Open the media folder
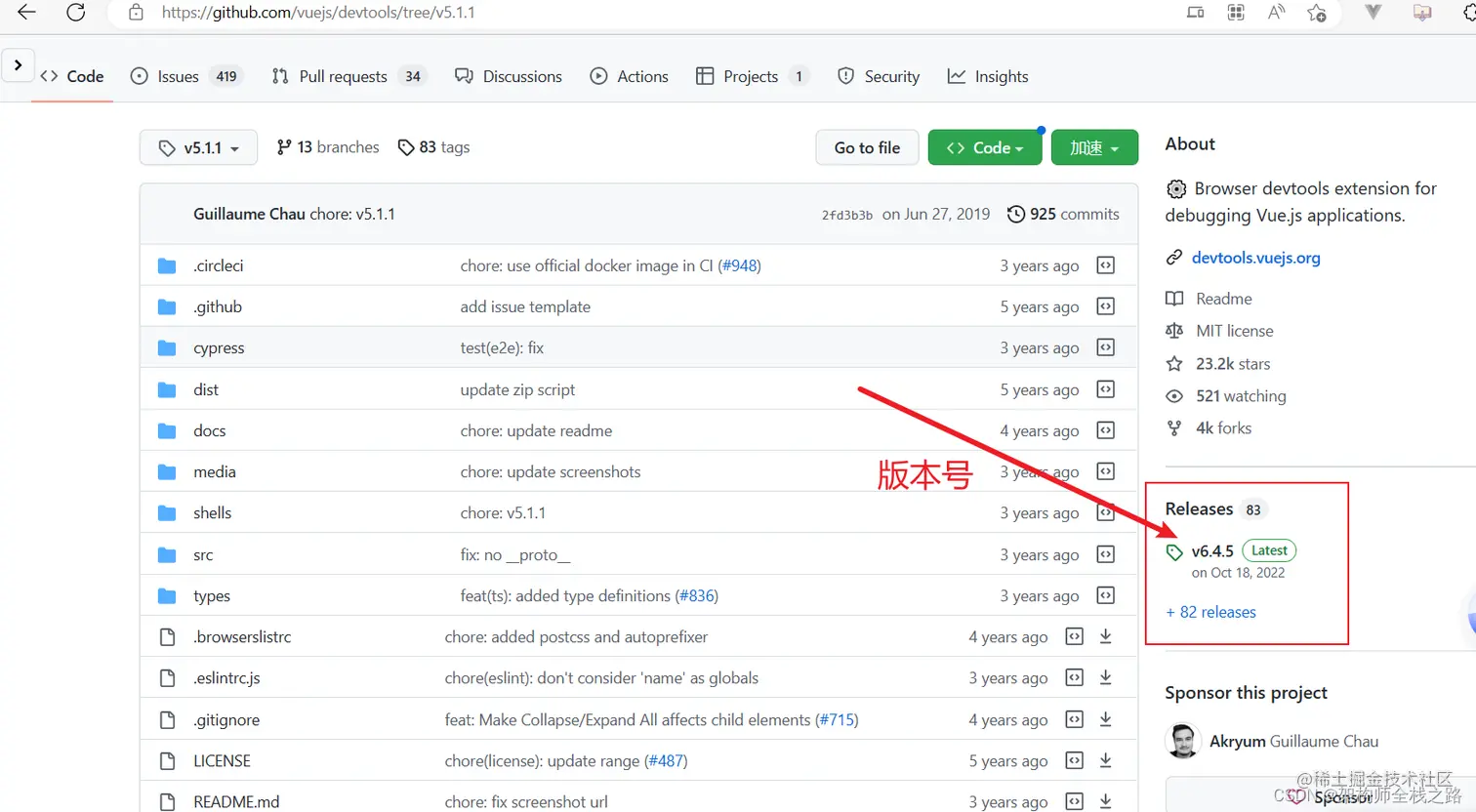This screenshot has width=1476, height=812. 215,471
